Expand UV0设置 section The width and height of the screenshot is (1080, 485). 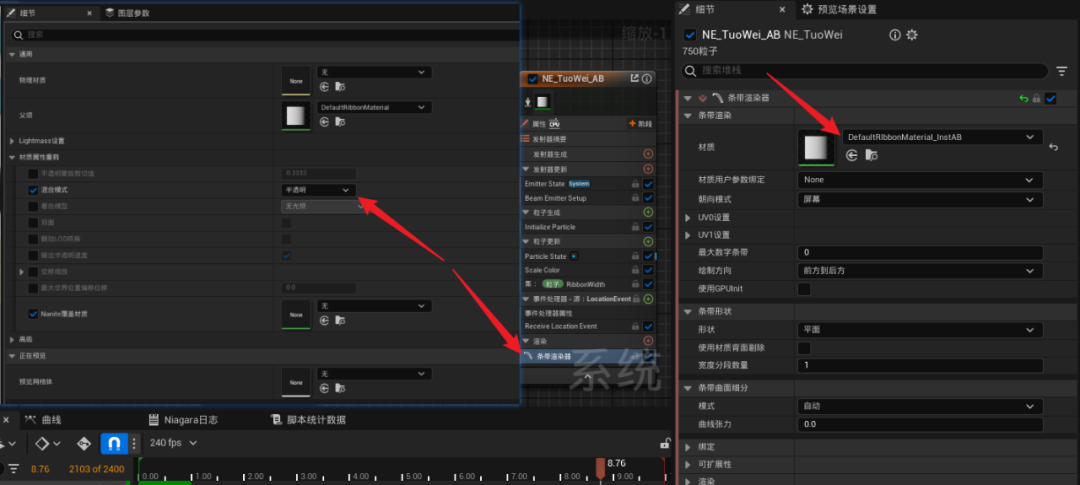click(x=688, y=218)
